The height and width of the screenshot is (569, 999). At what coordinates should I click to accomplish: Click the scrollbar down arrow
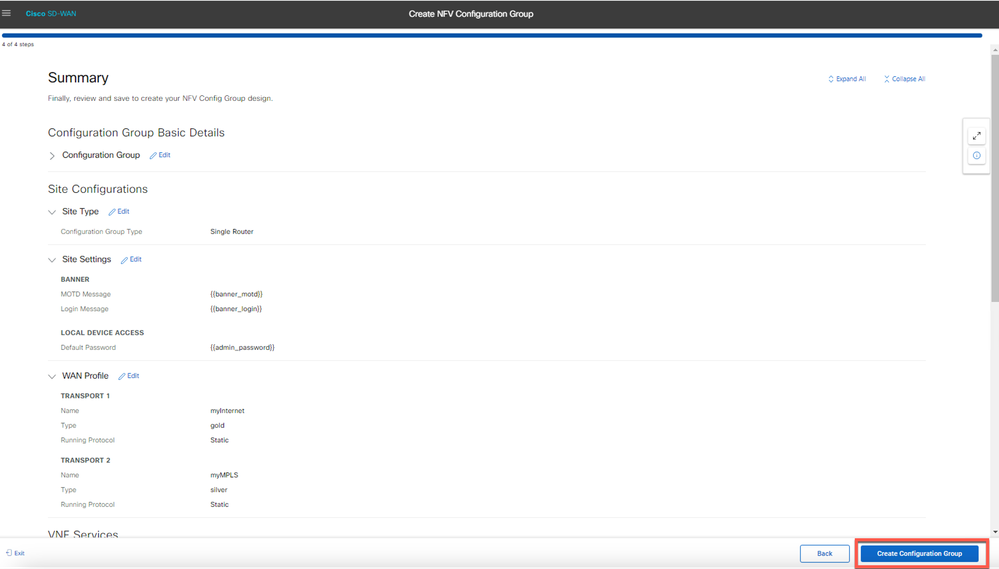[995, 532]
